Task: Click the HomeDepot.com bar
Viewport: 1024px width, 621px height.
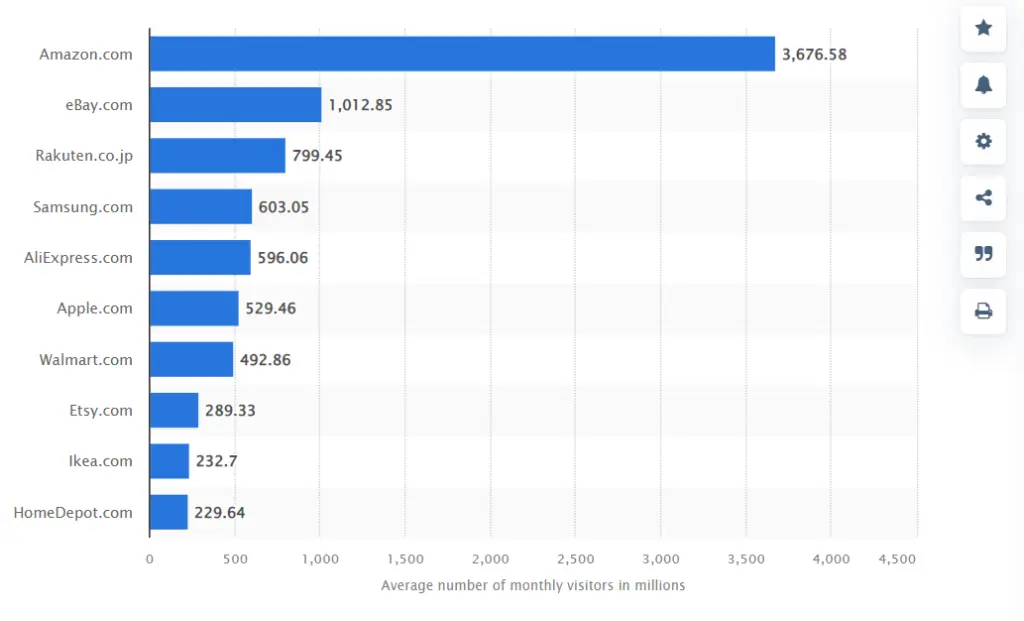Action: [x=169, y=513]
